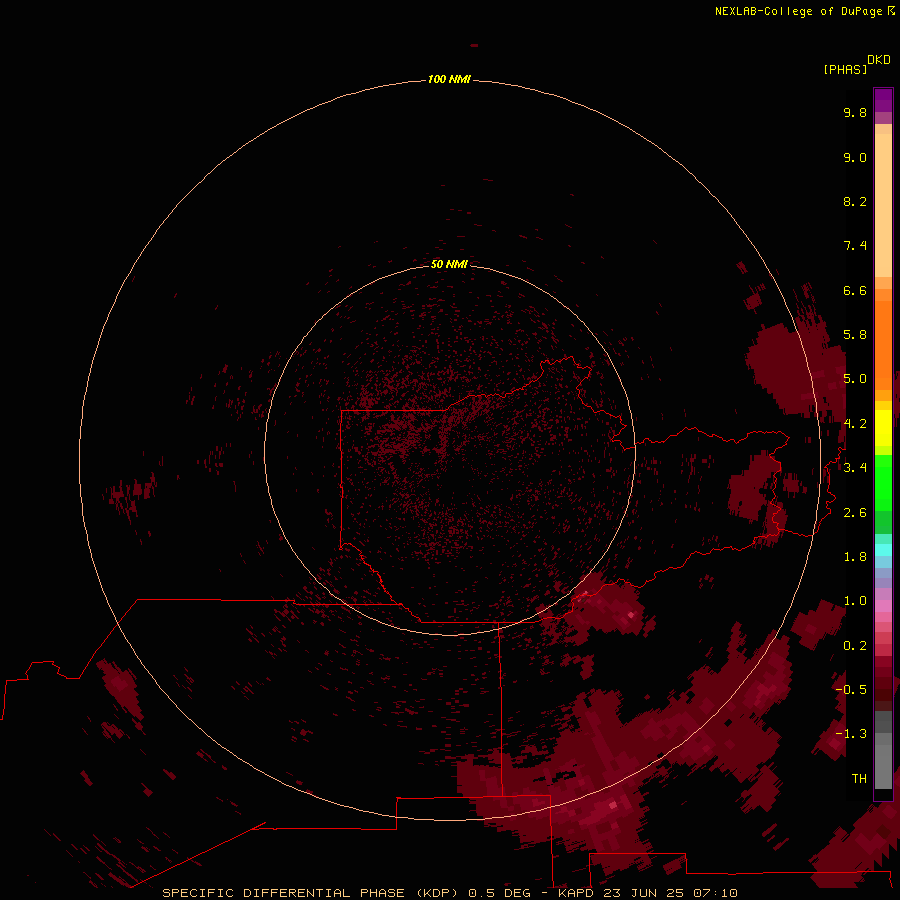This screenshot has height=900, width=900.
Task: Click the 5.0 value on the color scale
Action: pyautogui.click(x=855, y=379)
